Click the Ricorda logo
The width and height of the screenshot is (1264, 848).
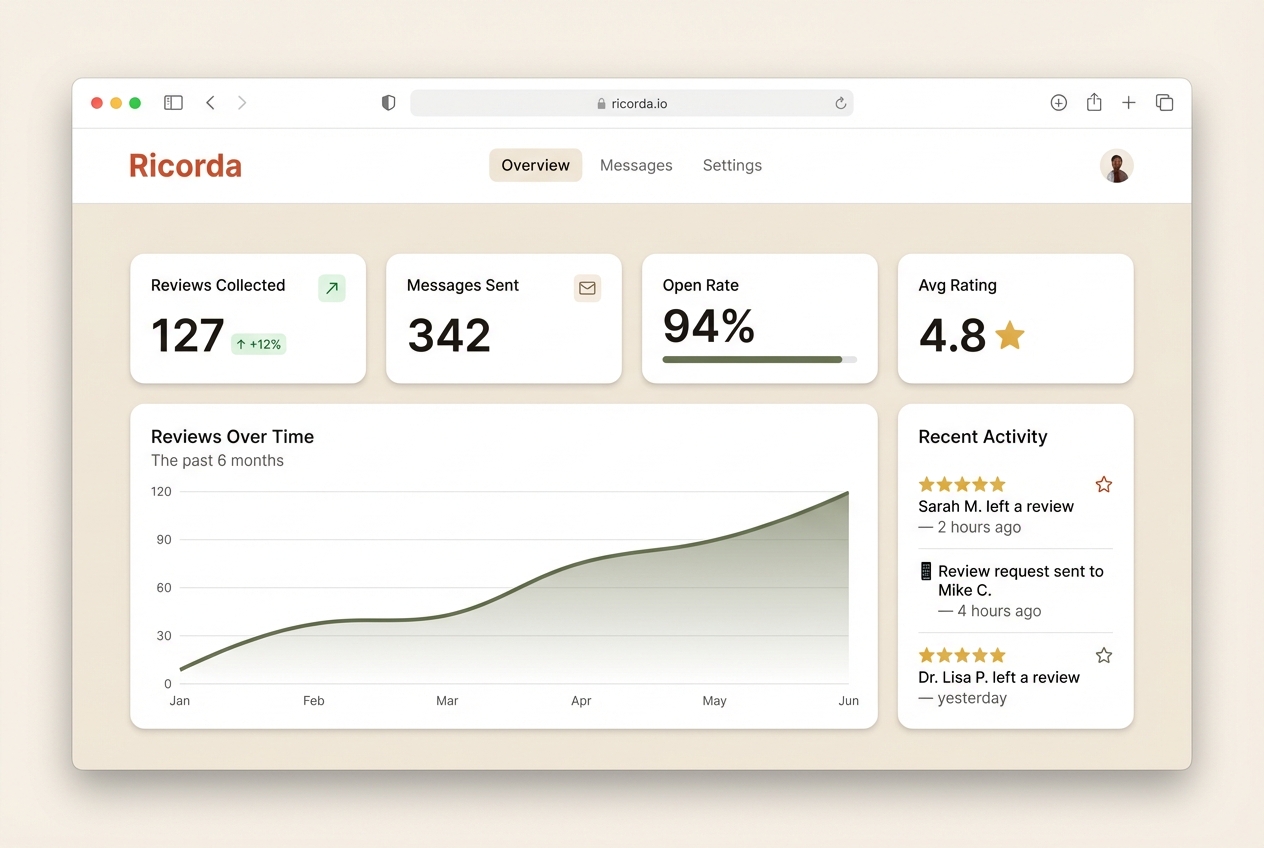point(185,165)
